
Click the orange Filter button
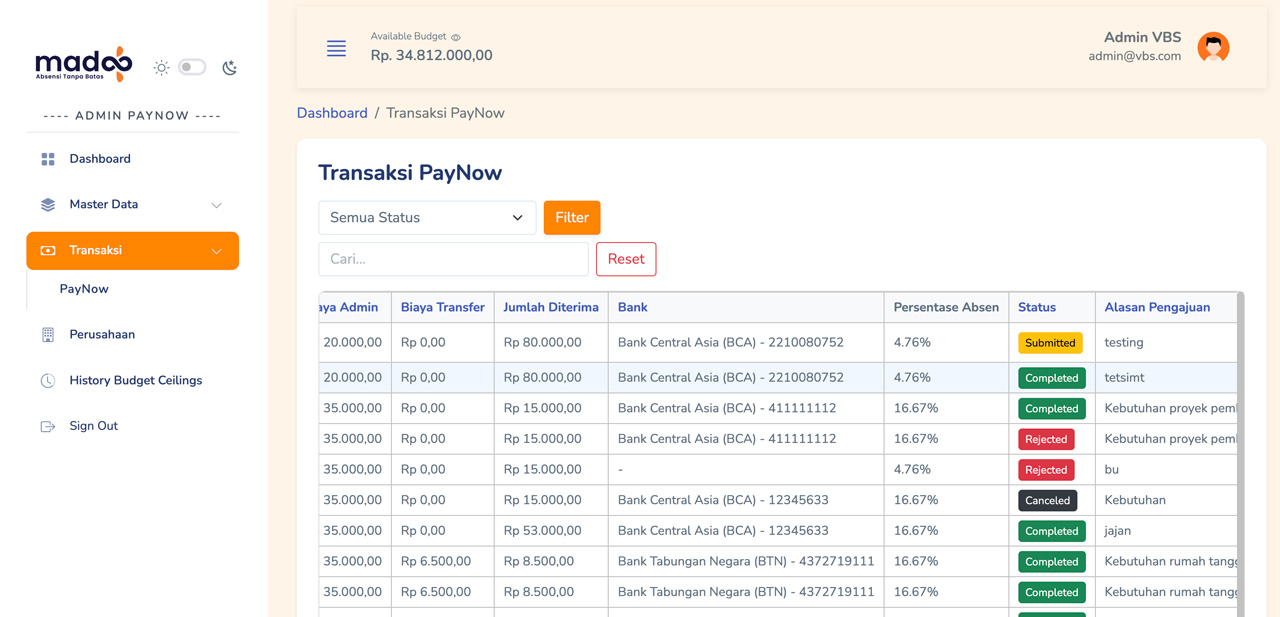[572, 217]
